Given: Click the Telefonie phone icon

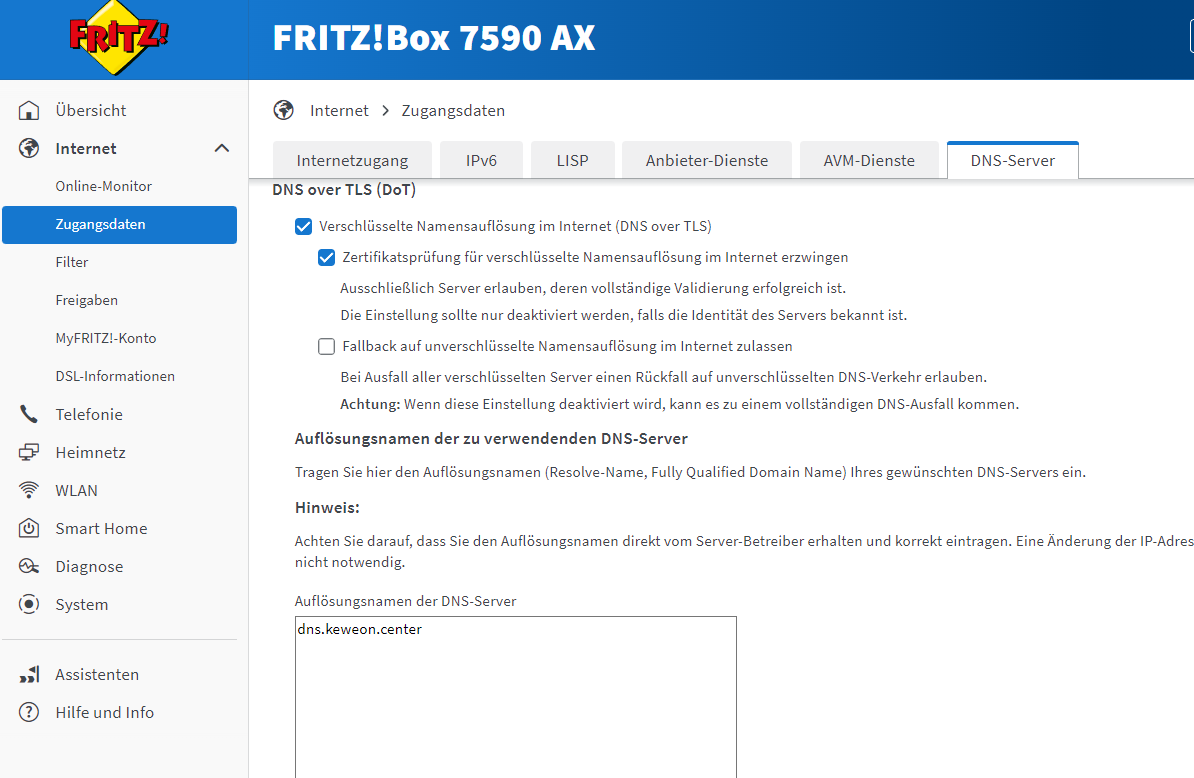Looking at the screenshot, I should (30, 414).
